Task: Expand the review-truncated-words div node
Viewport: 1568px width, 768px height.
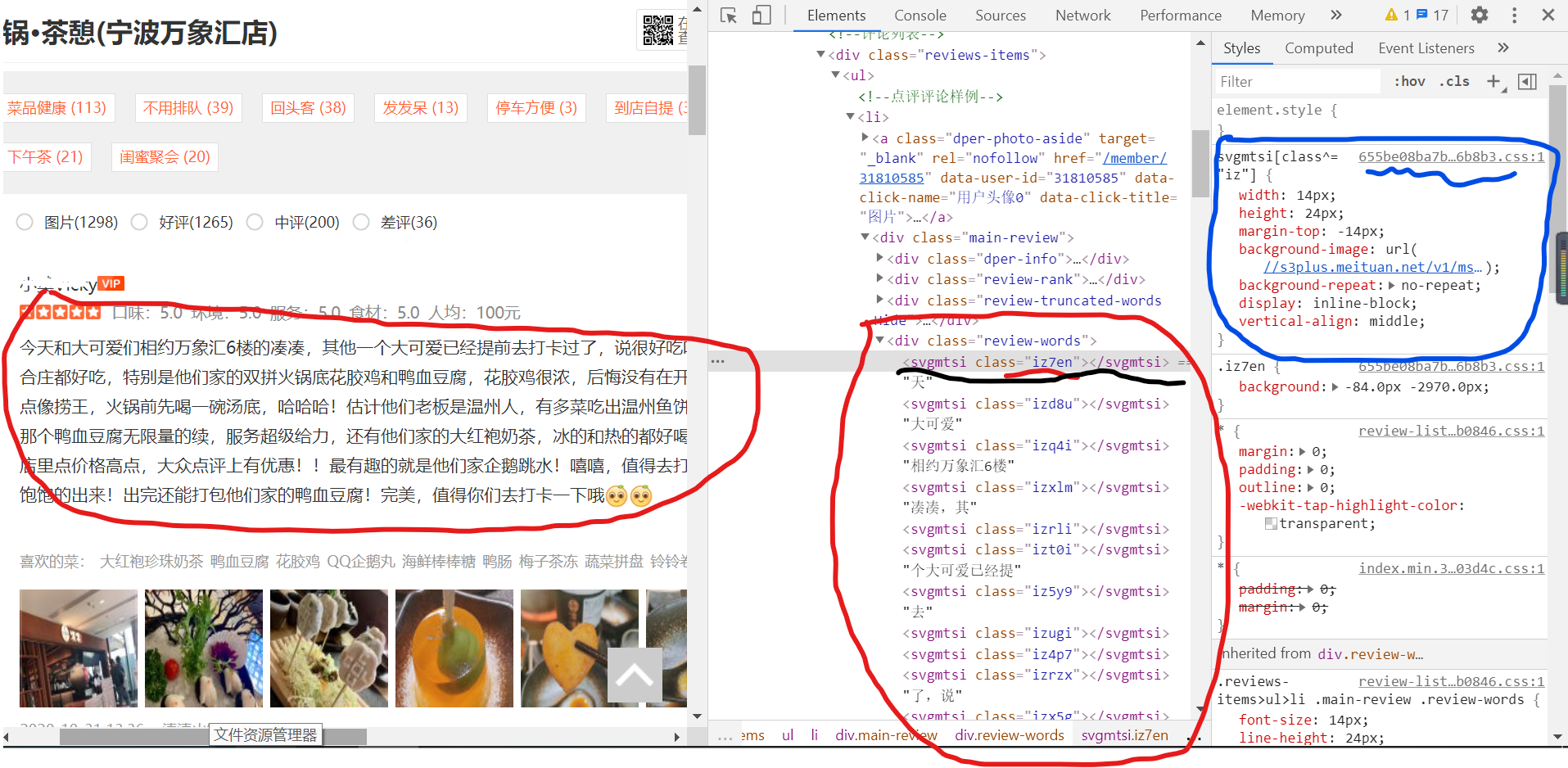Action: tap(880, 300)
